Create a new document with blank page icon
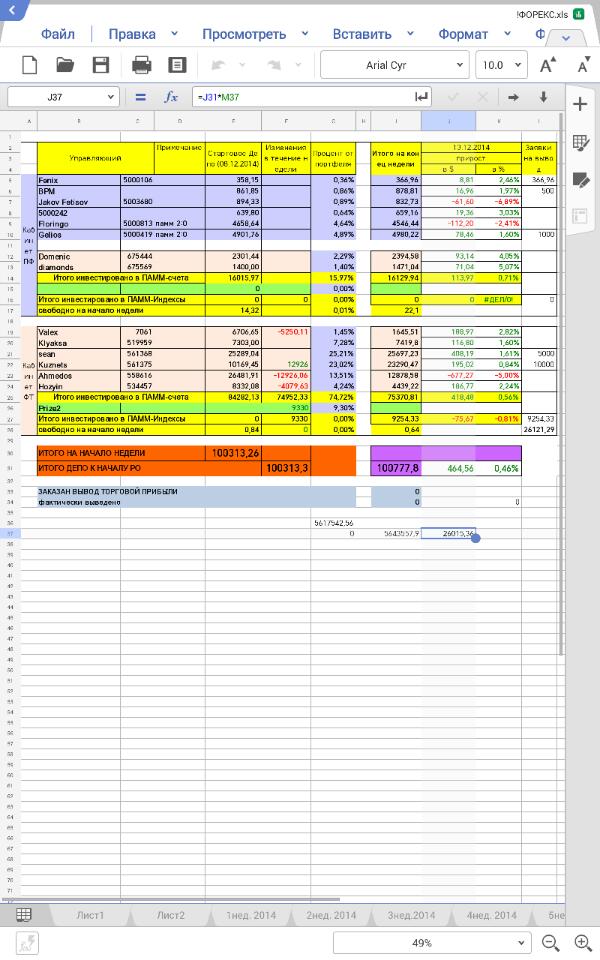The height and width of the screenshot is (960, 600). [x=29, y=65]
